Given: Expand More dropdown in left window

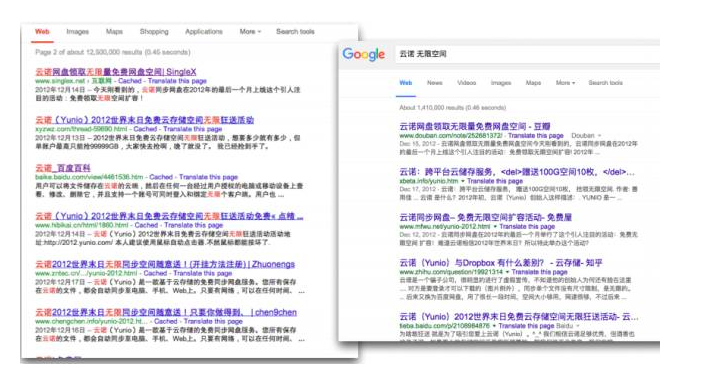Looking at the screenshot, I should point(250,31).
